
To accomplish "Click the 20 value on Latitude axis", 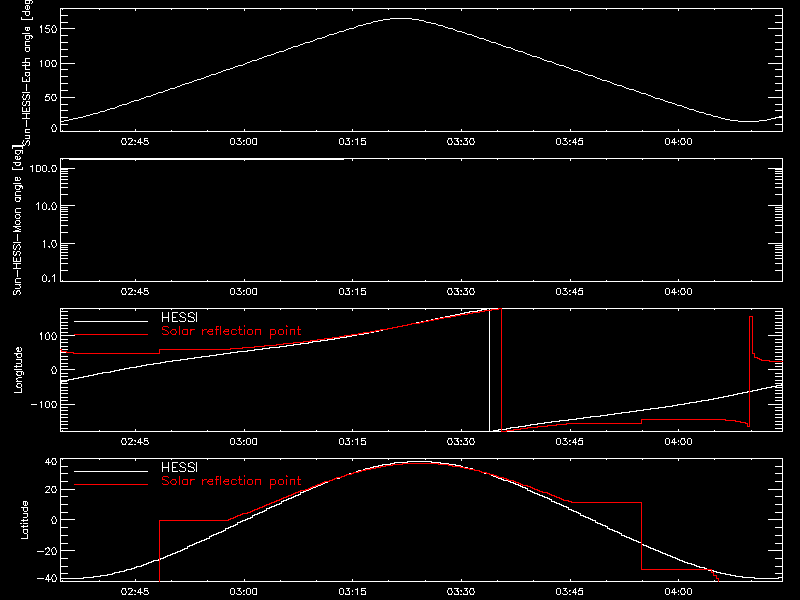I will (51, 489).
